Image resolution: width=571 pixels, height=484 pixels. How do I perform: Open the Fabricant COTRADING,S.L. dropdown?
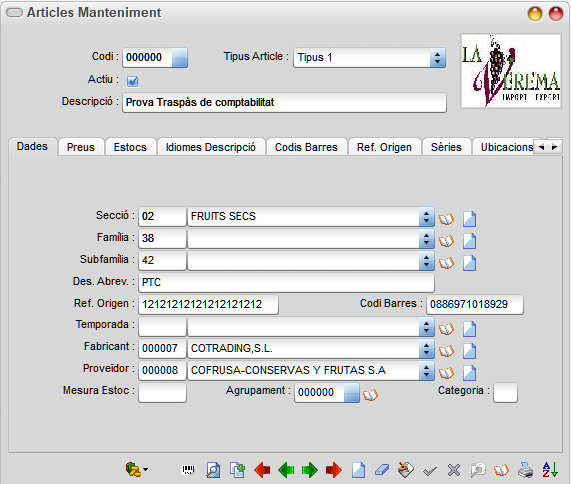[426, 349]
